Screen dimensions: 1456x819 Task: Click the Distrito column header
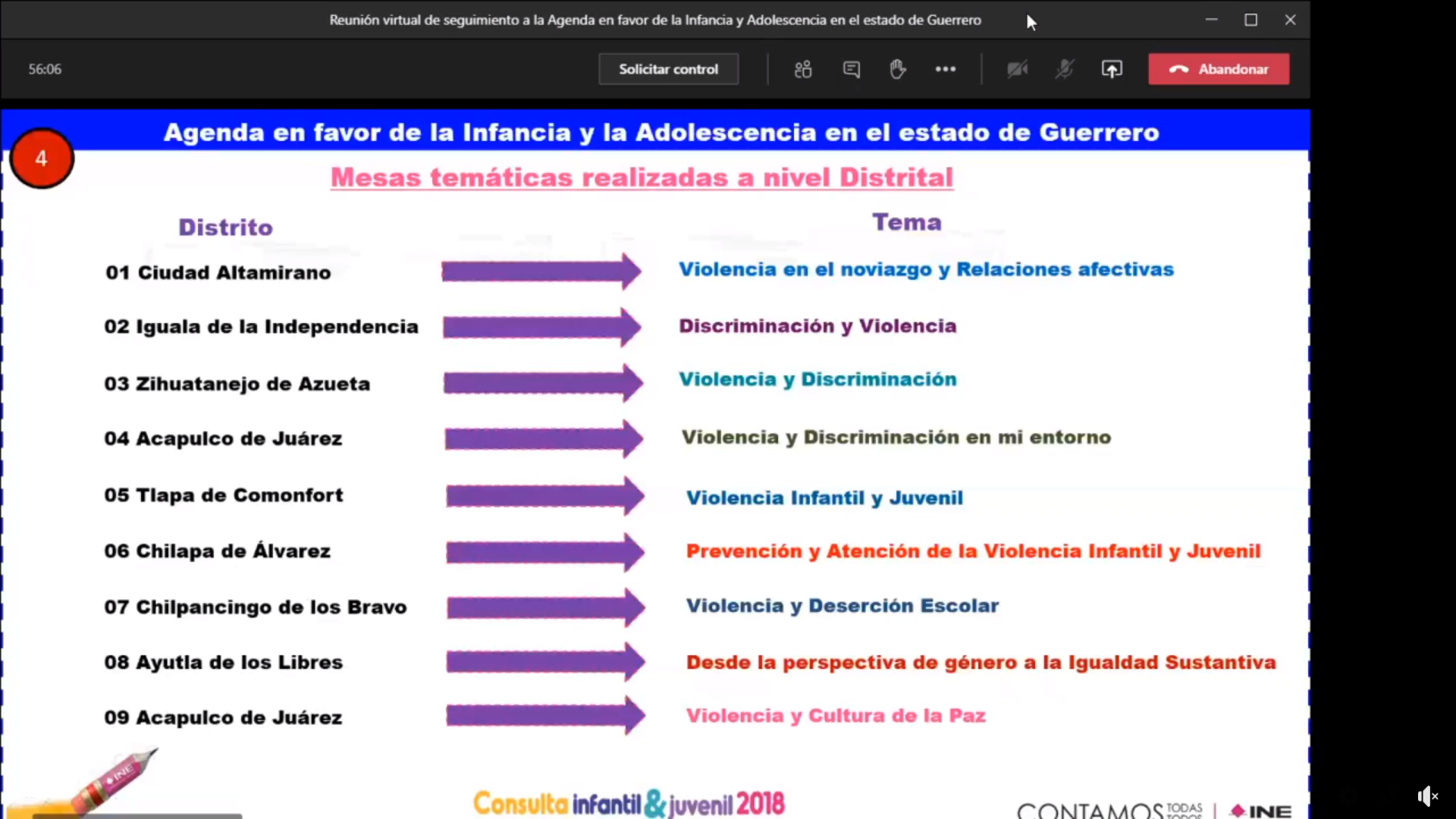[x=225, y=227]
